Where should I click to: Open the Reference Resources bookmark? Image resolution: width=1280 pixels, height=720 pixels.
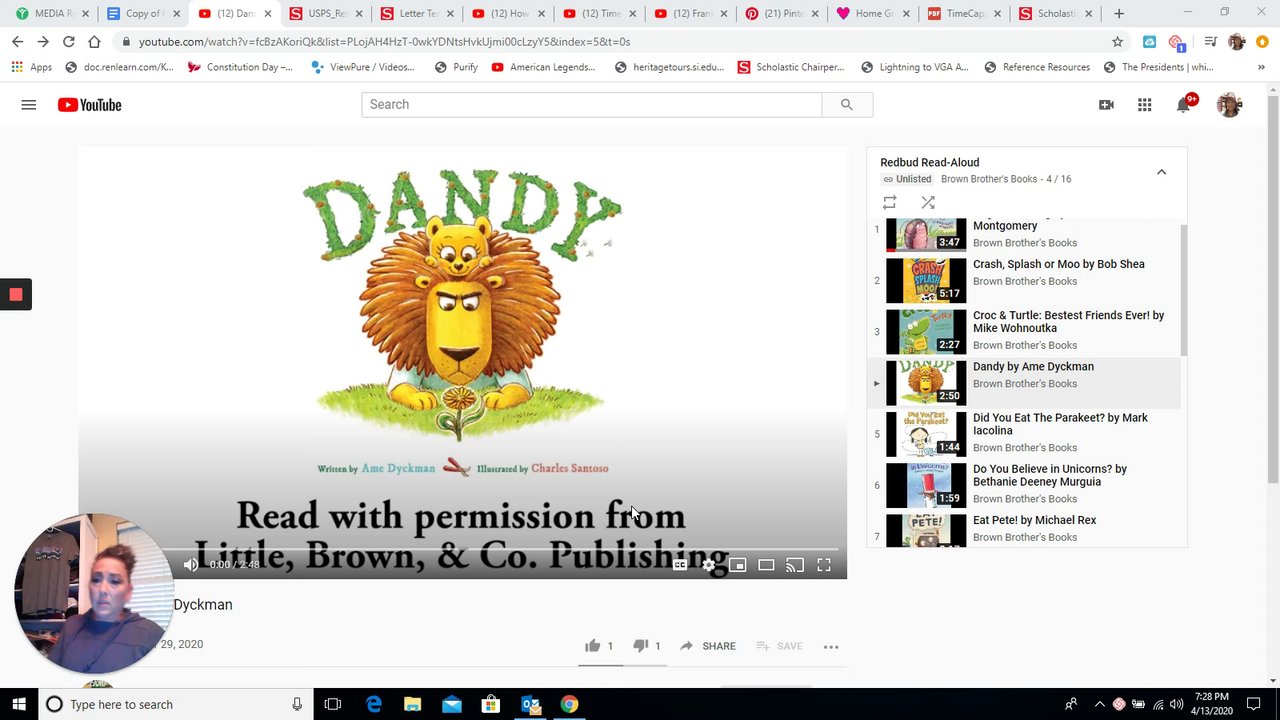[1037, 67]
